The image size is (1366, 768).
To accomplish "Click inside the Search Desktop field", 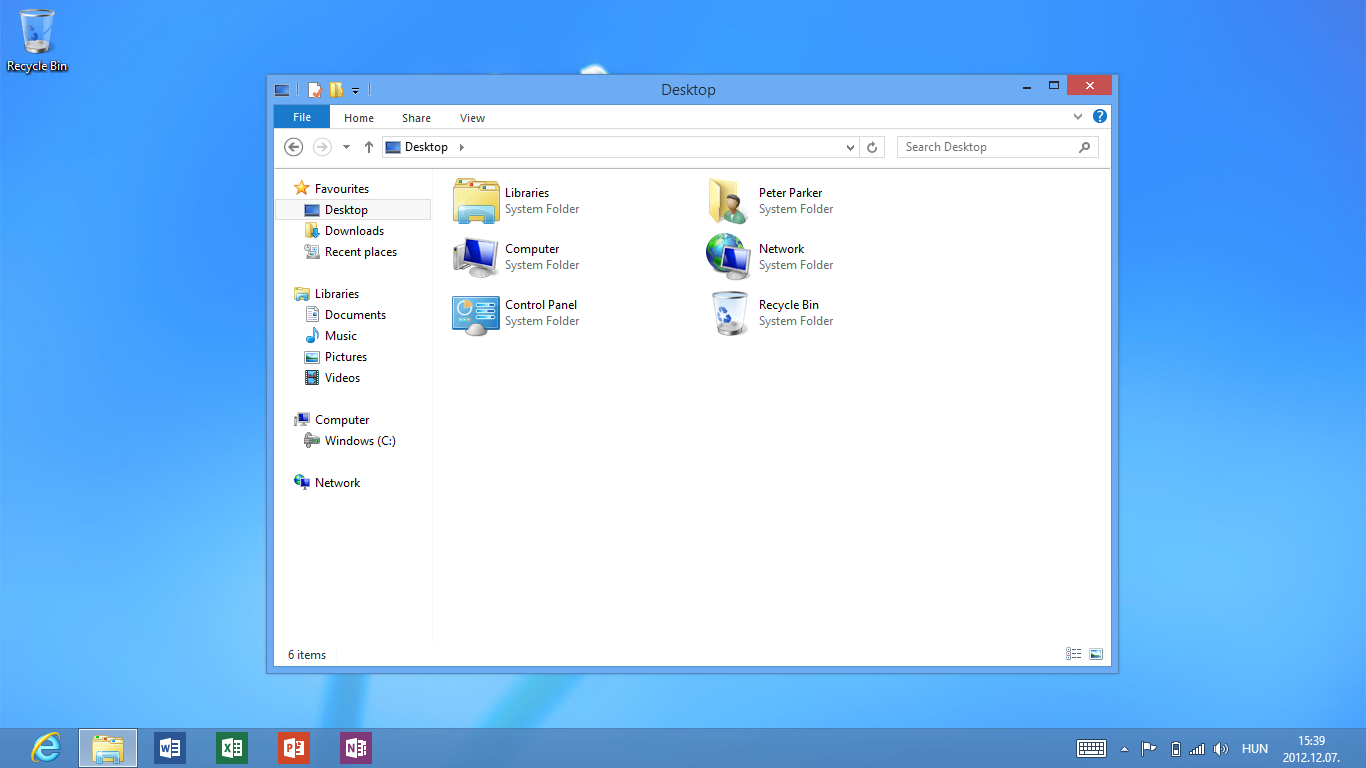I will tap(985, 147).
